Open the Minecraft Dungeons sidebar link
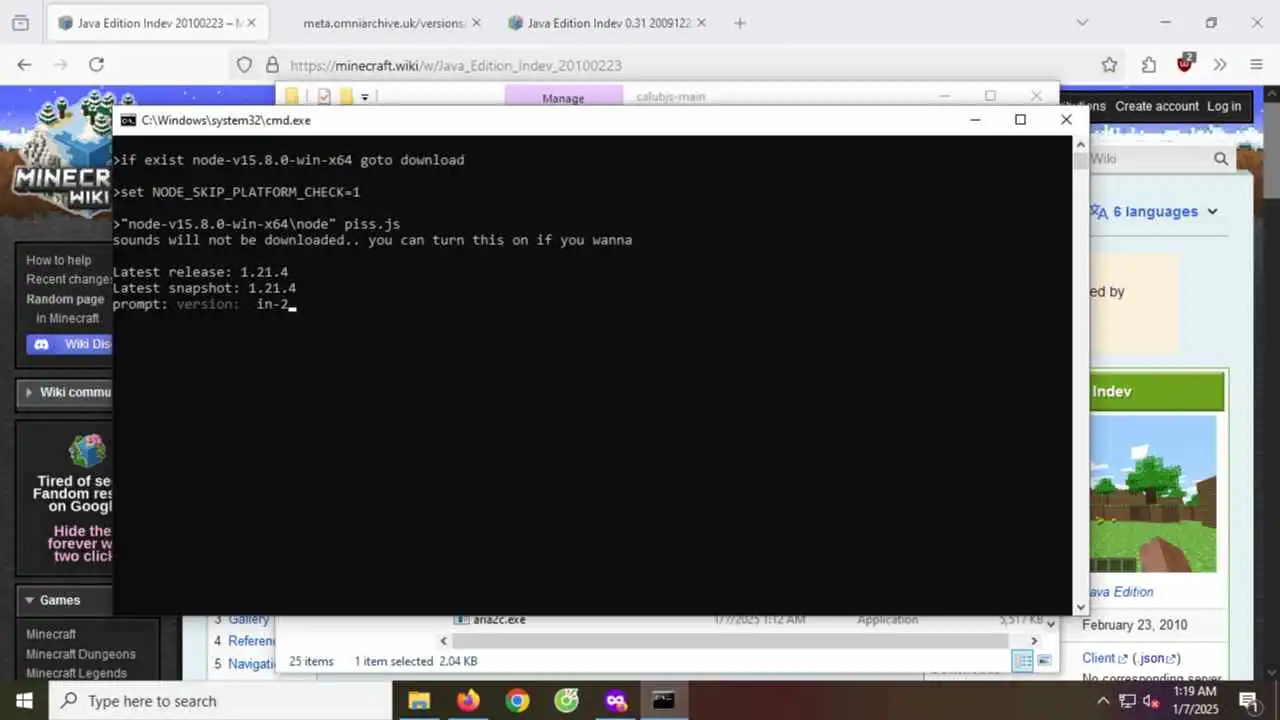 point(81,654)
